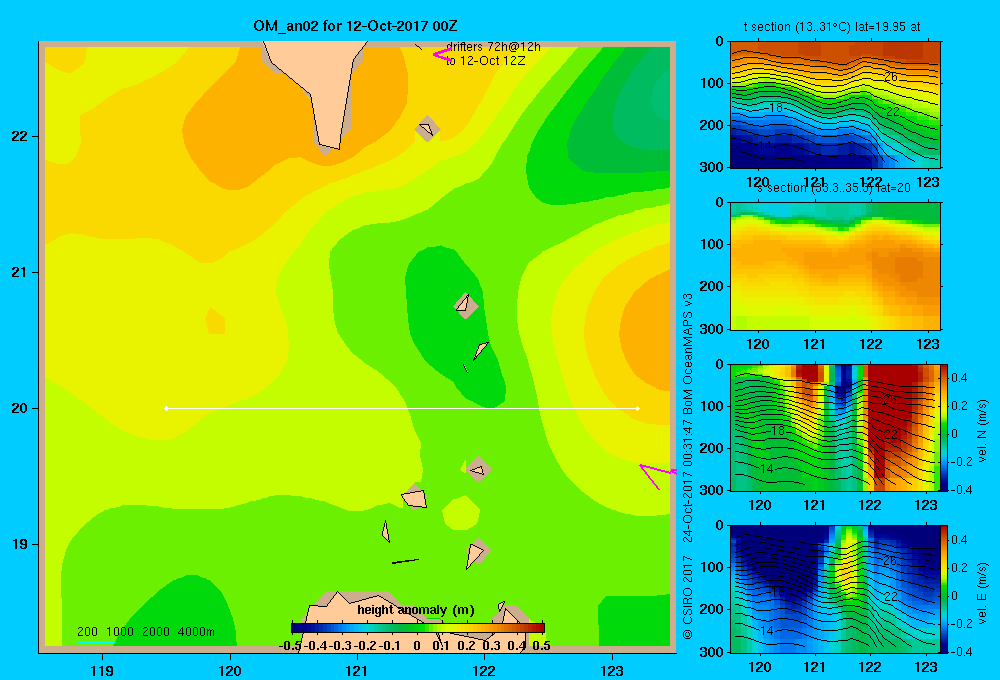Open the northward velocity section plot
The width and height of the screenshot is (1000, 680).
click(835, 427)
